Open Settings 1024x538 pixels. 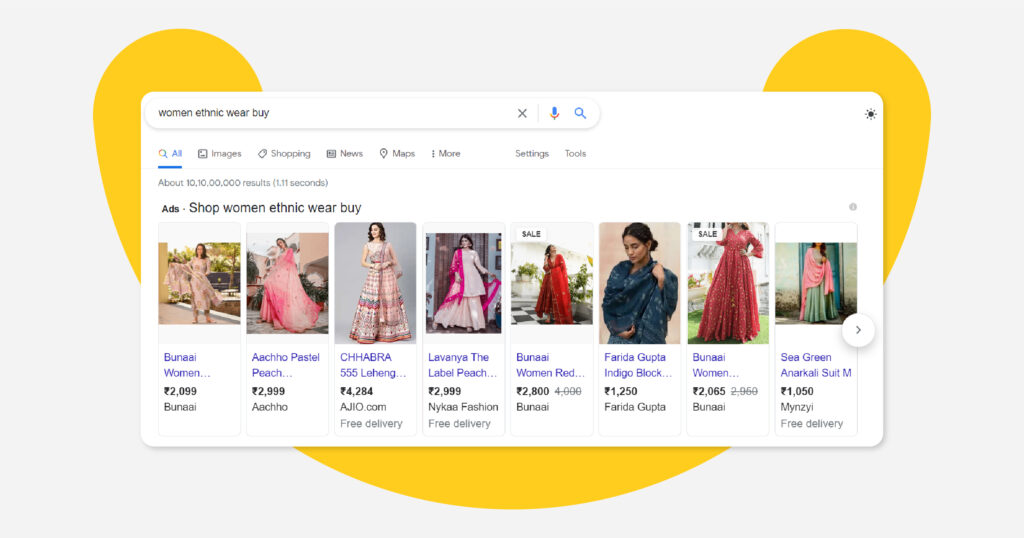point(532,153)
